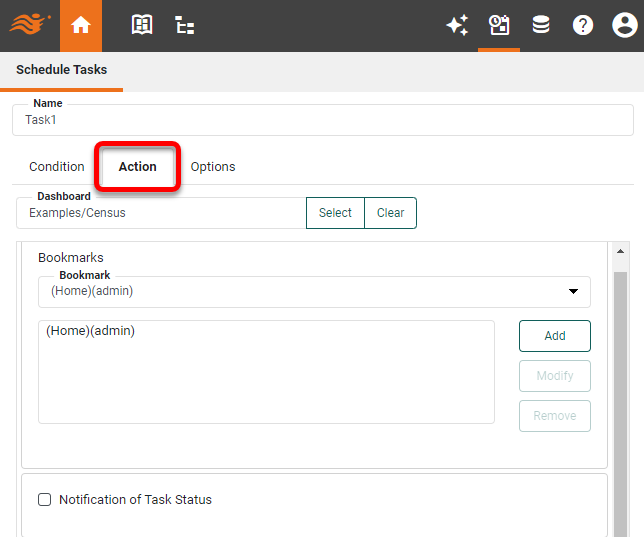The height and width of the screenshot is (537, 644).
Task: Click the Help question mark icon
Action: pyautogui.click(x=583, y=26)
